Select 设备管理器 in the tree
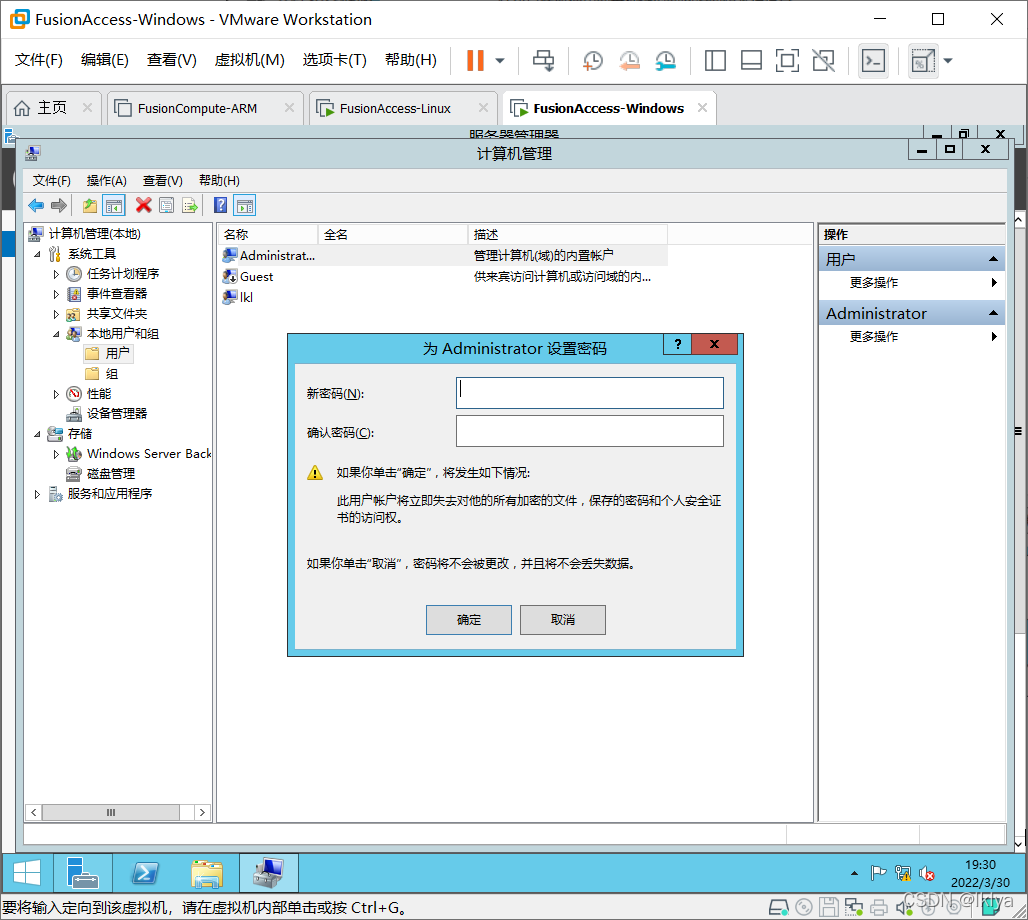 coord(117,414)
